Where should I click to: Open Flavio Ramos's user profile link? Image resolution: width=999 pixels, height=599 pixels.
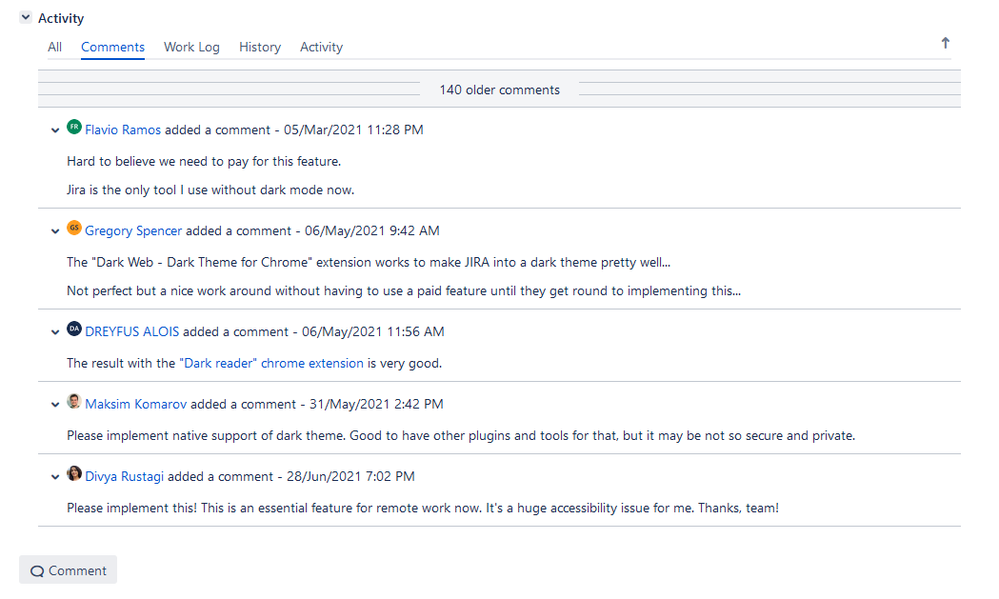[122, 129]
